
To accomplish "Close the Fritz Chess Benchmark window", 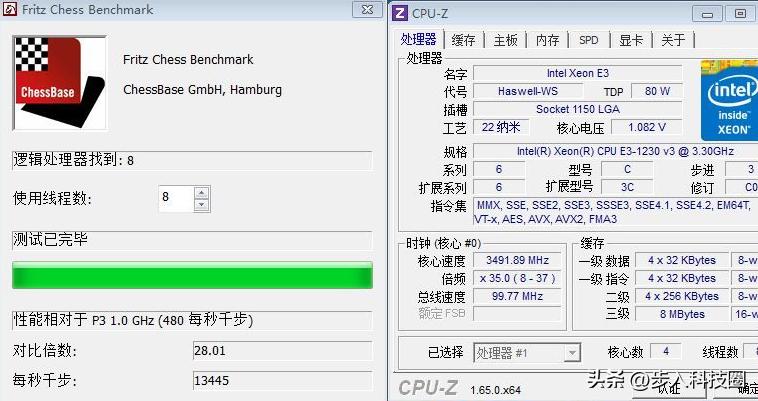I will point(367,9).
